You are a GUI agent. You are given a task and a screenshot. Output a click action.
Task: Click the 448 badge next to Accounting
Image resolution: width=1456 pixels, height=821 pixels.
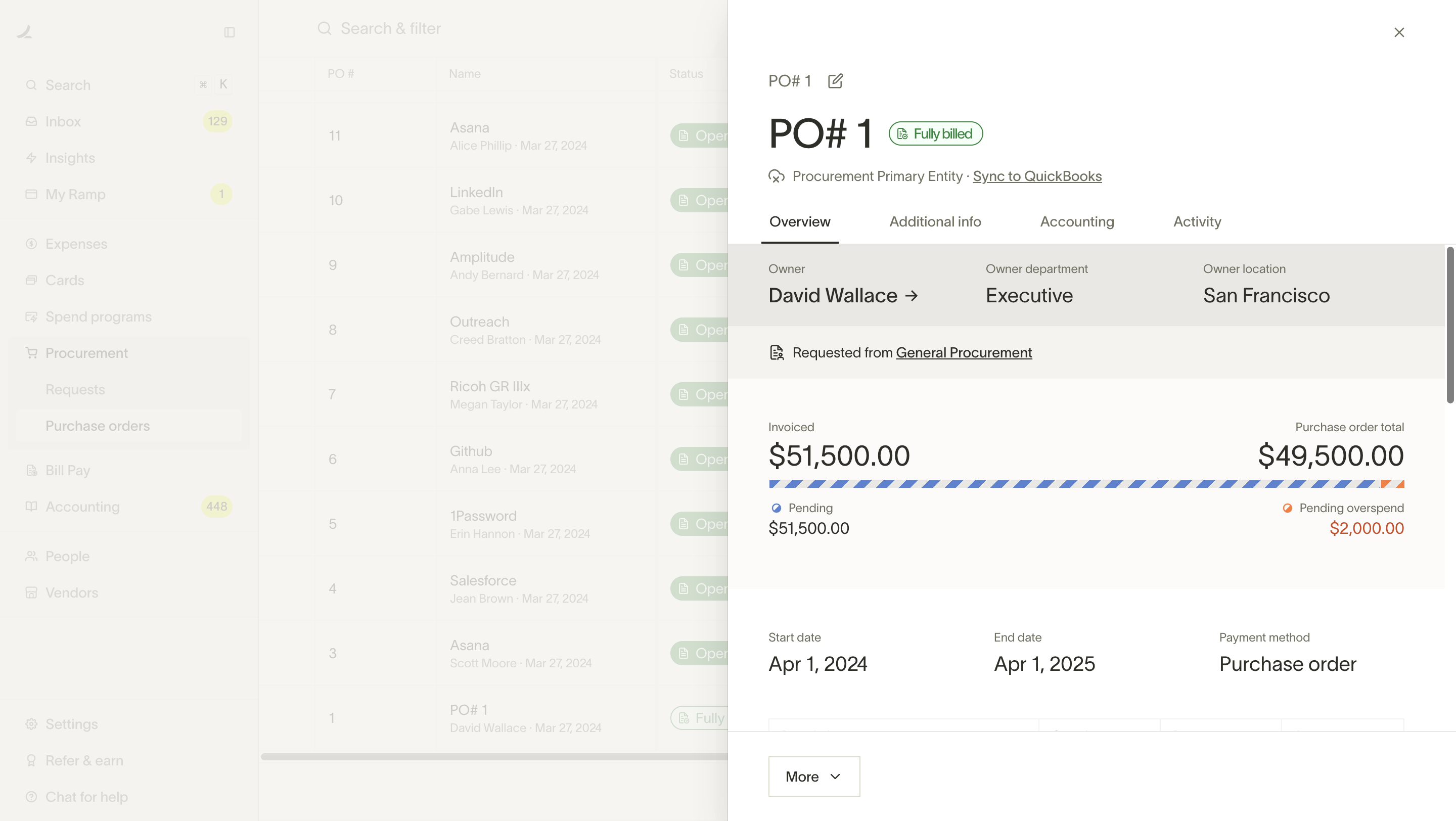tap(217, 506)
